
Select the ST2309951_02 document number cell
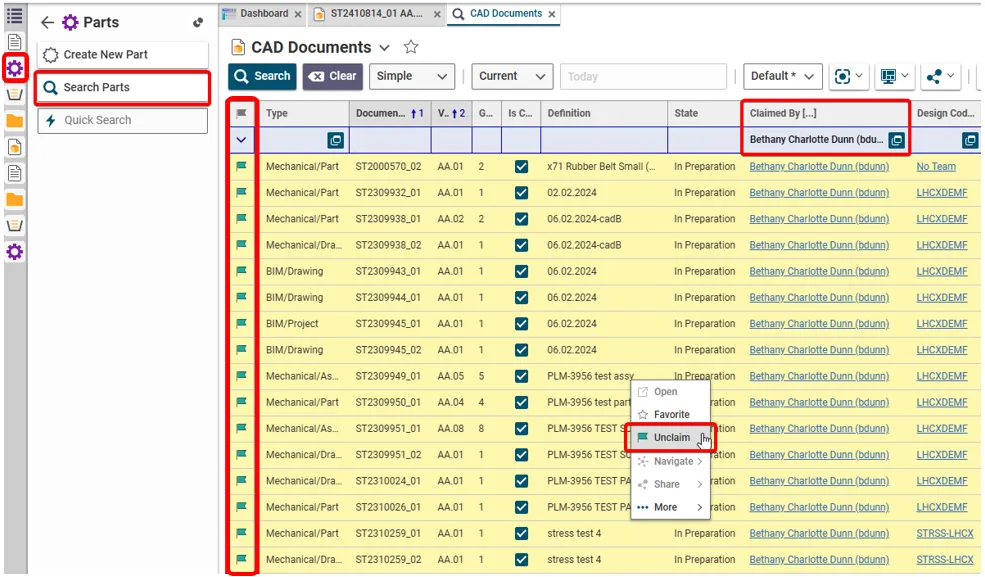point(388,455)
